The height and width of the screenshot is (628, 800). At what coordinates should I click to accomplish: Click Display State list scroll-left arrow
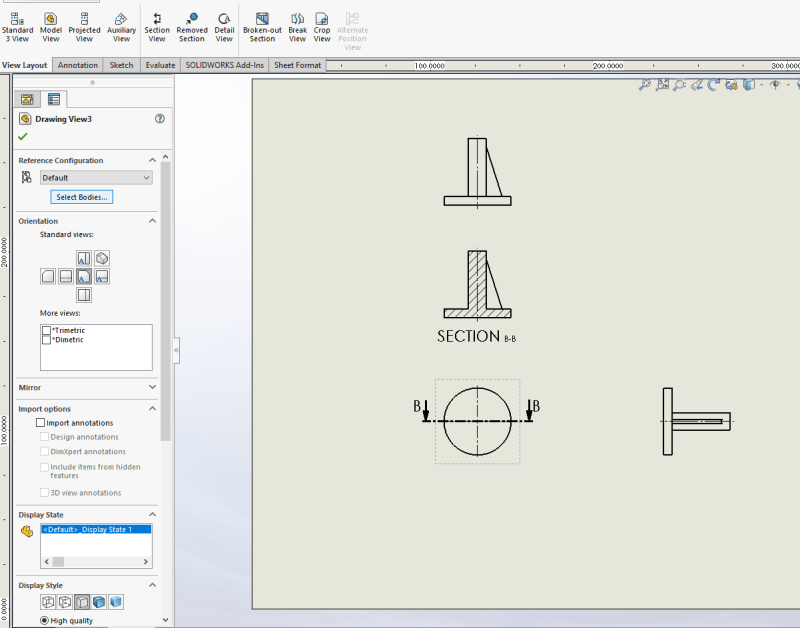tap(47, 562)
